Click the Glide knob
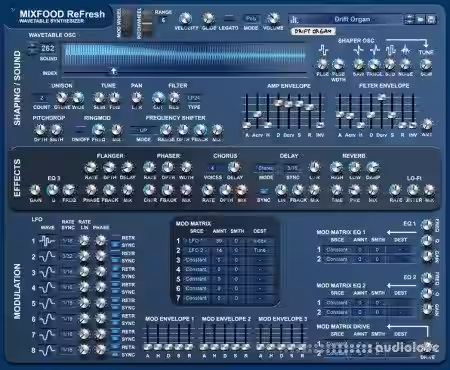Viewport: 450px width, 370px height. pyautogui.click(x=208, y=18)
